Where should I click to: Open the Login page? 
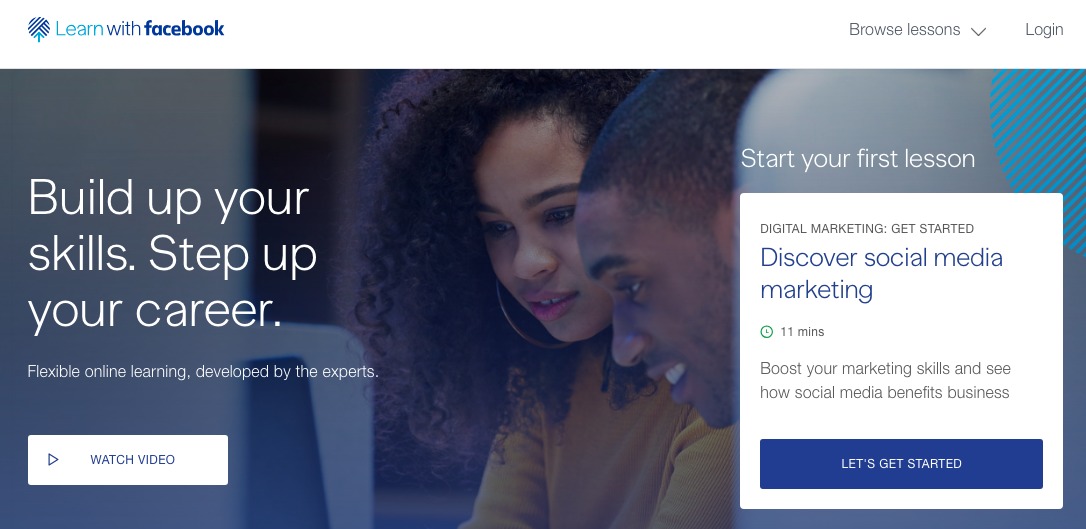click(1044, 30)
